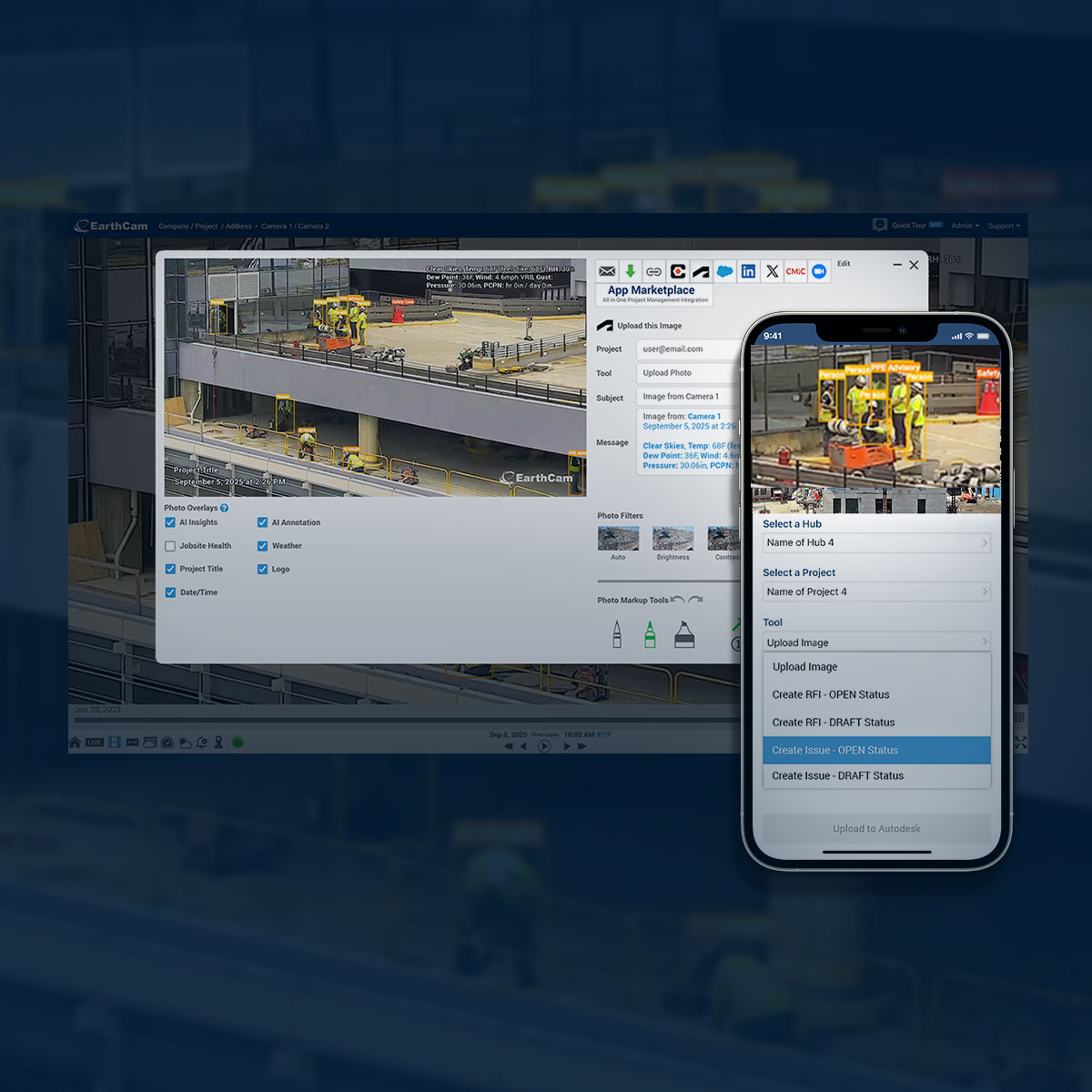Switch to LIVE view icon
Screen dimensions: 1092x1092
95,743
